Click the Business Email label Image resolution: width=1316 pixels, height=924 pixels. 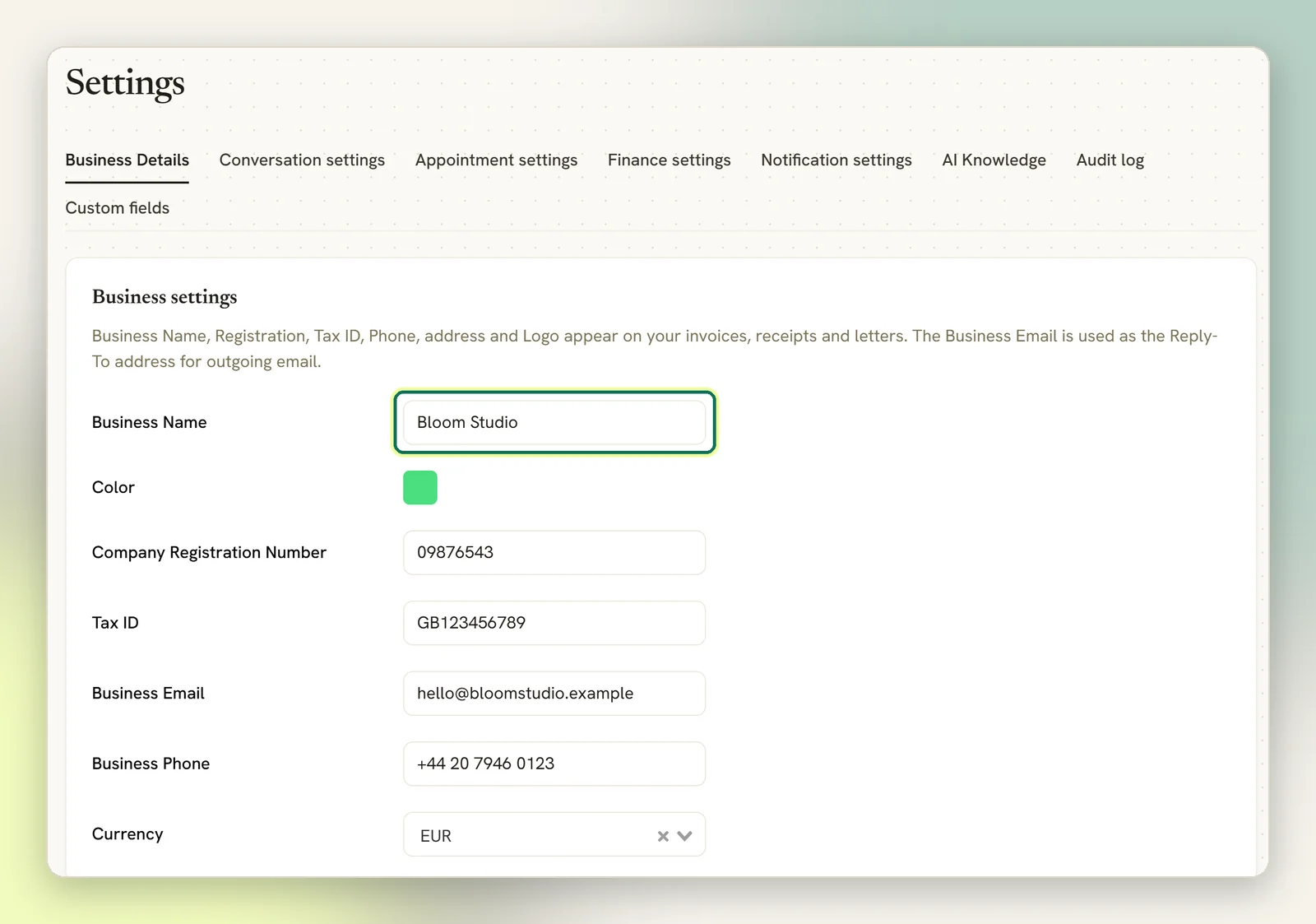coord(148,694)
